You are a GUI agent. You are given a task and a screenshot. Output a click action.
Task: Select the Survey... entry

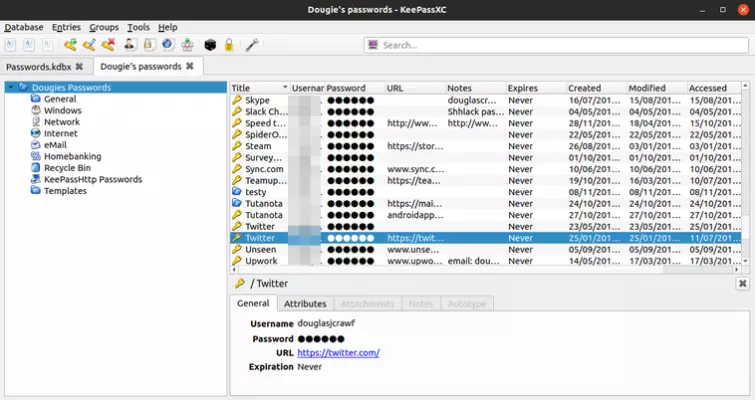tap(485, 158)
